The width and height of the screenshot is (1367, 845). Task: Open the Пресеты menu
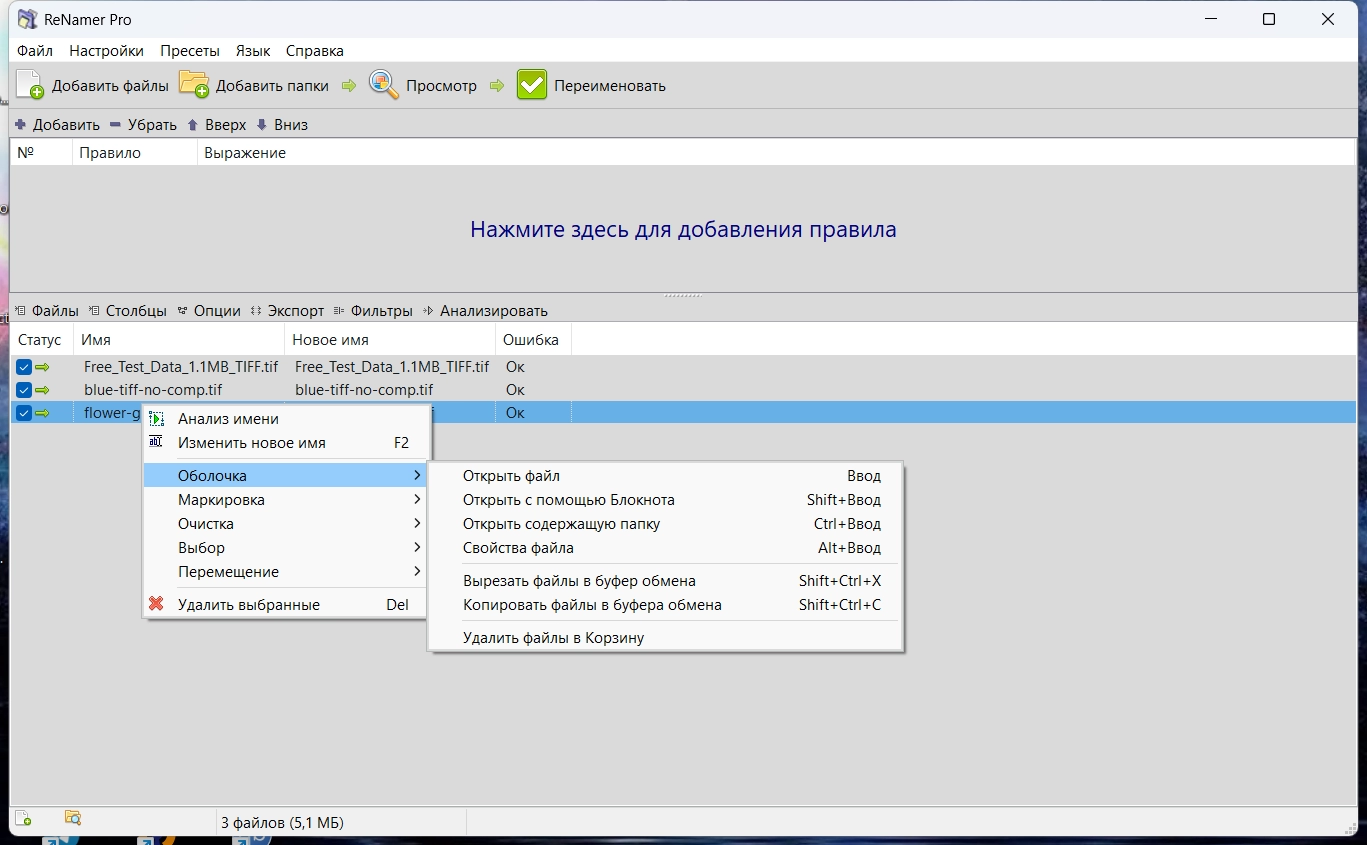point(190,50)
